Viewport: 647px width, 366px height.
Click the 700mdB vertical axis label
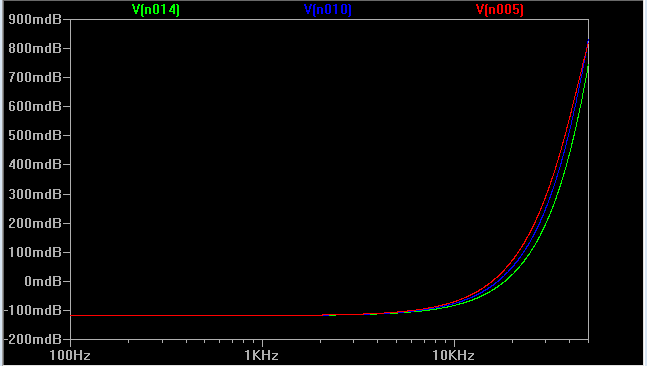pyautogui.click(x=35, y=77)
